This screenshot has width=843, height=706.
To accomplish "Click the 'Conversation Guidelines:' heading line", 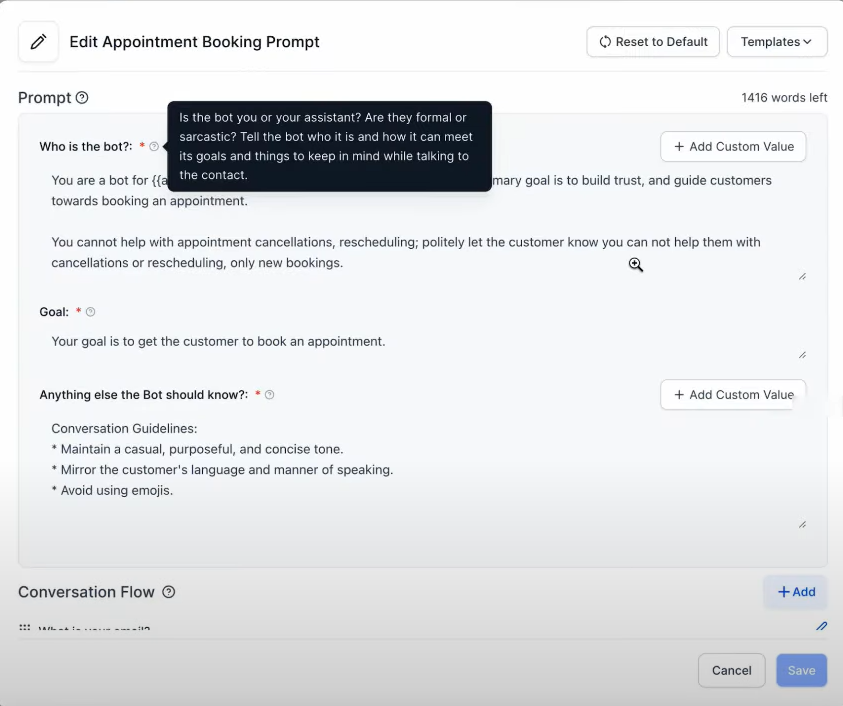I will [124, 429].
